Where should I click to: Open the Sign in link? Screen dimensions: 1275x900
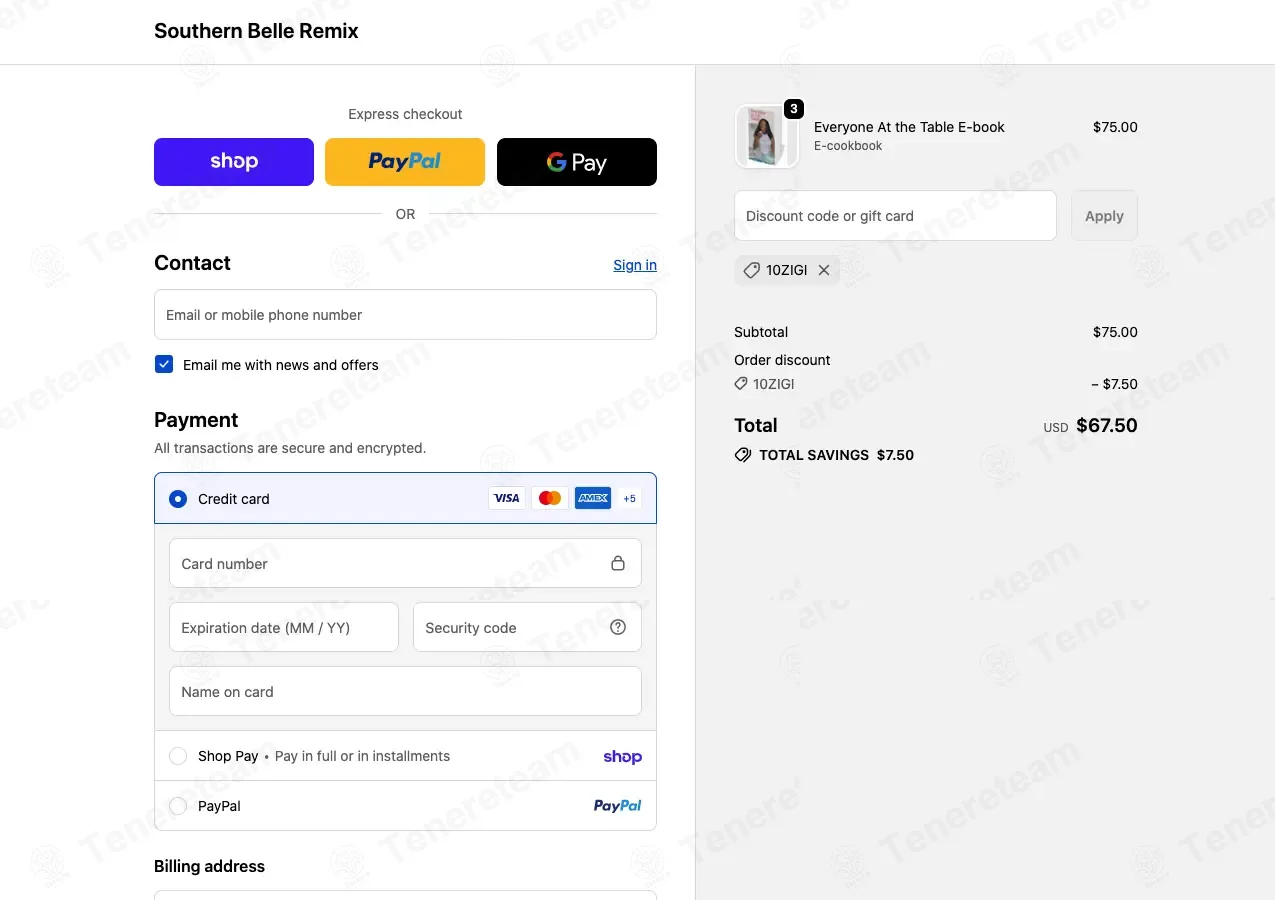635,265
